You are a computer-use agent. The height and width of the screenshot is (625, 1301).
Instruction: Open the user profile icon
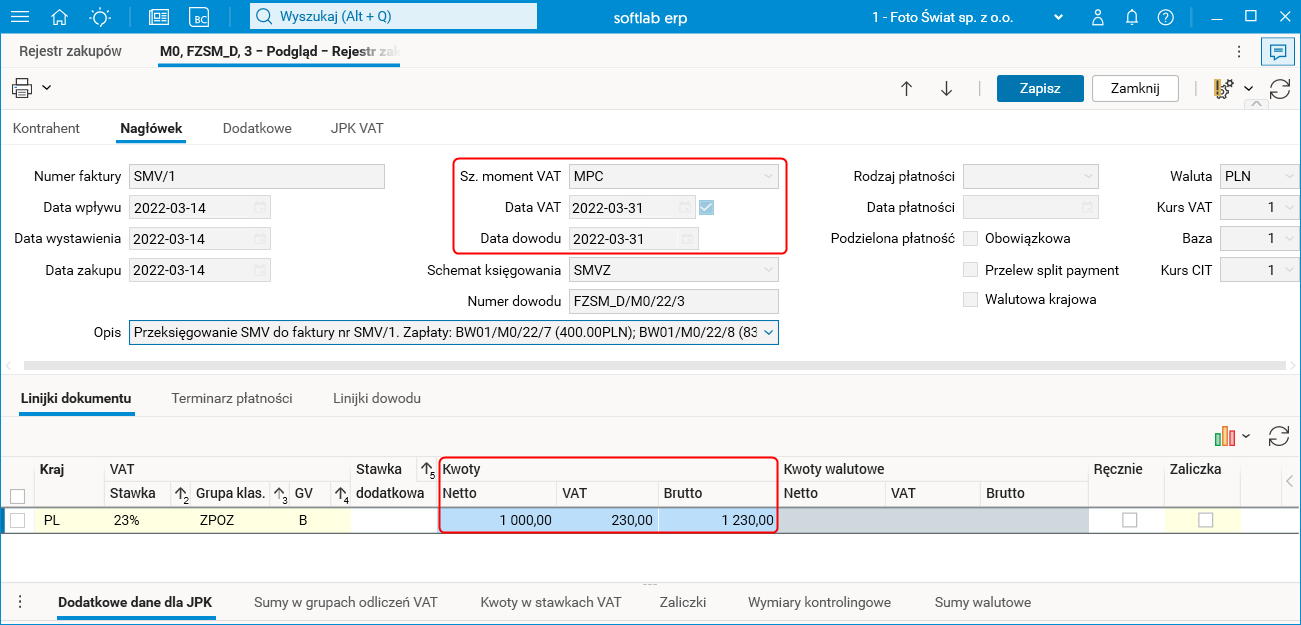(1098, 17)
